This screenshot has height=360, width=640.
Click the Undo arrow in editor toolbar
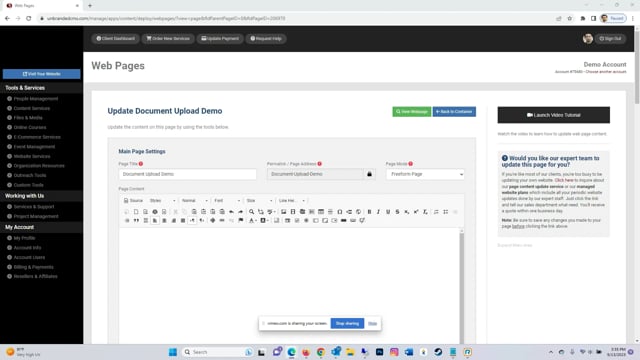[x=231, y=212]
